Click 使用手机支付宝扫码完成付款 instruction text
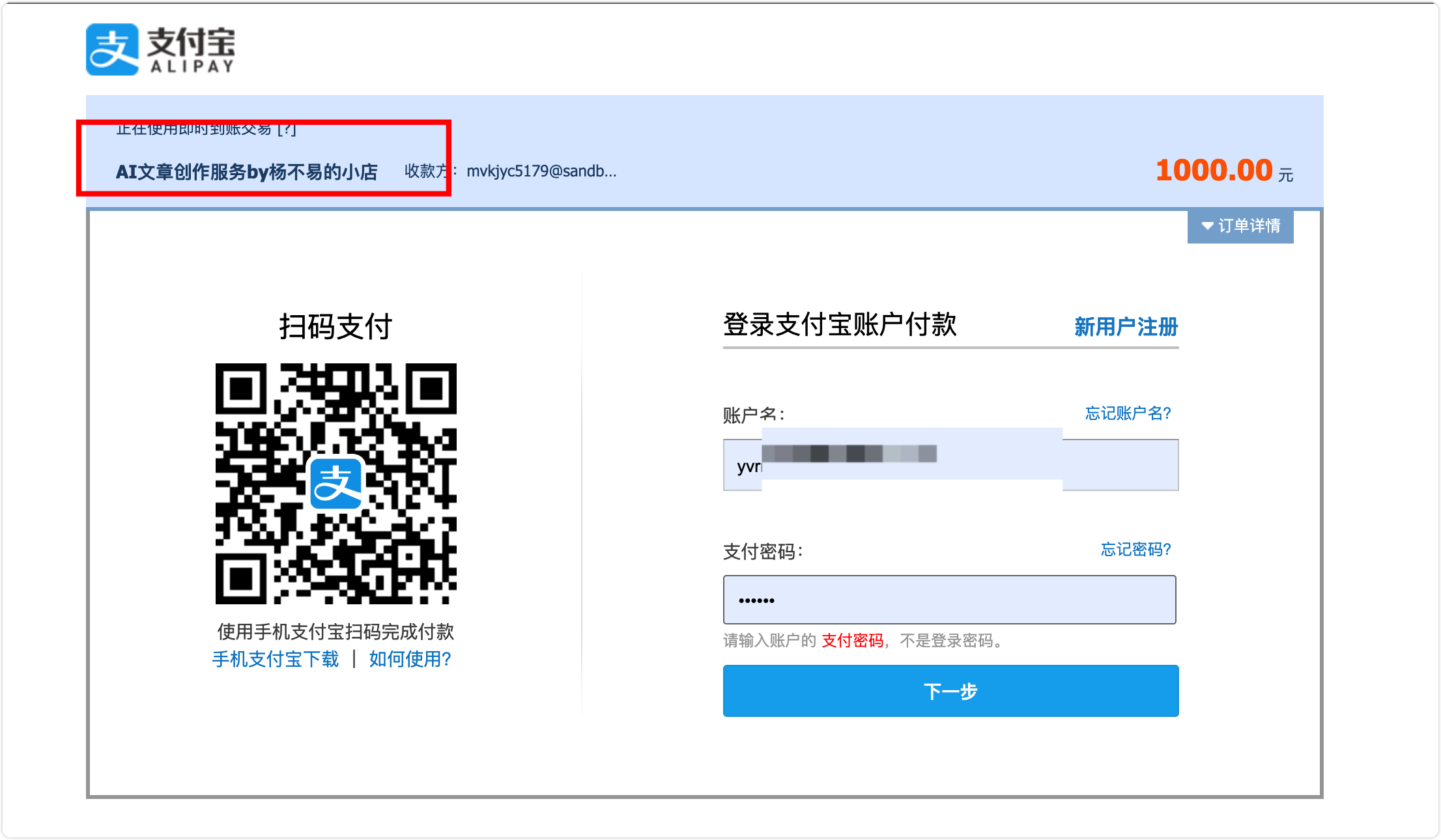The height and width of the screenshot is (840, 1441). tap(335, 631)
